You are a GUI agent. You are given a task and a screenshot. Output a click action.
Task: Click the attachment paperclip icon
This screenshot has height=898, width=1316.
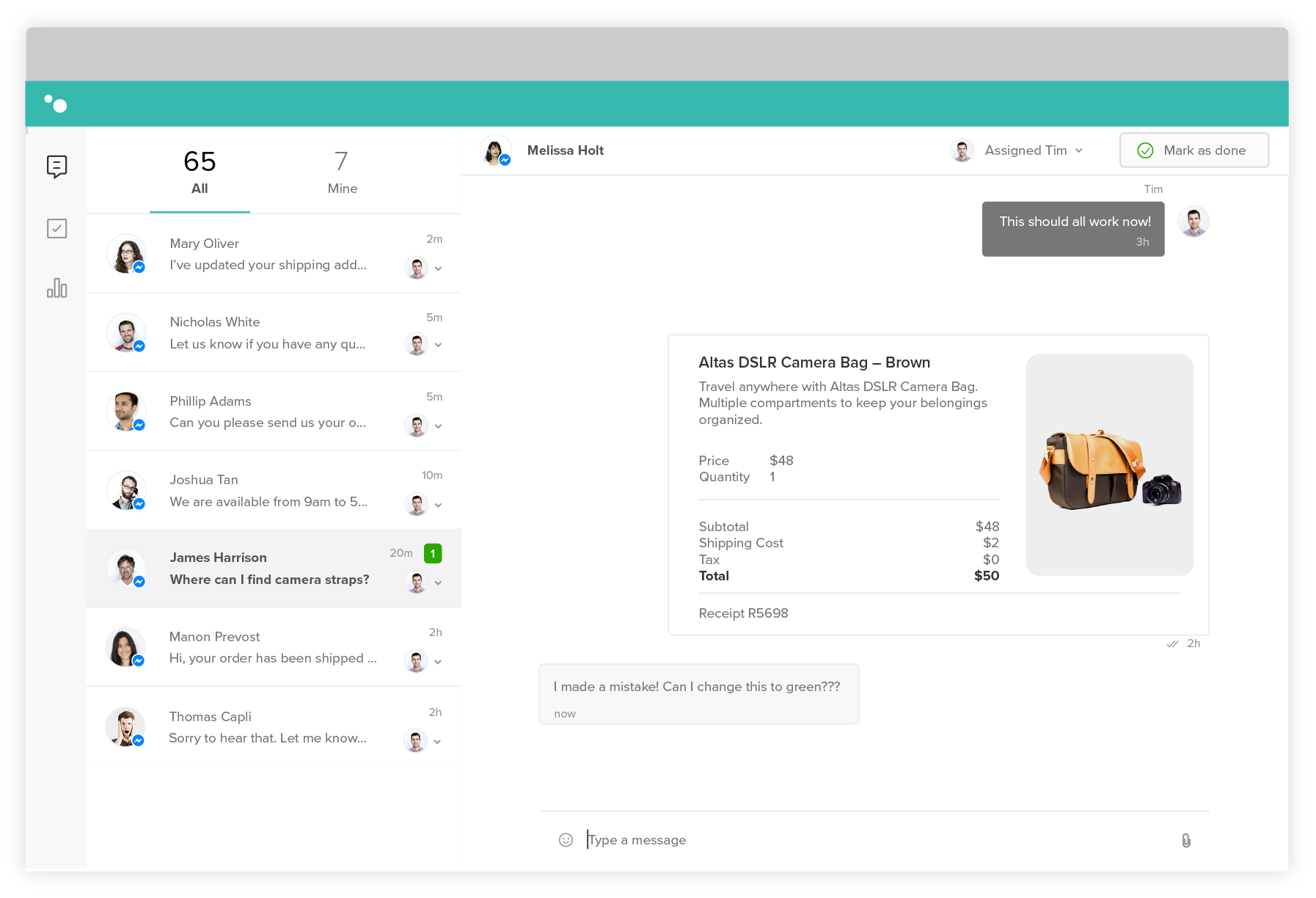(1185, 840)
